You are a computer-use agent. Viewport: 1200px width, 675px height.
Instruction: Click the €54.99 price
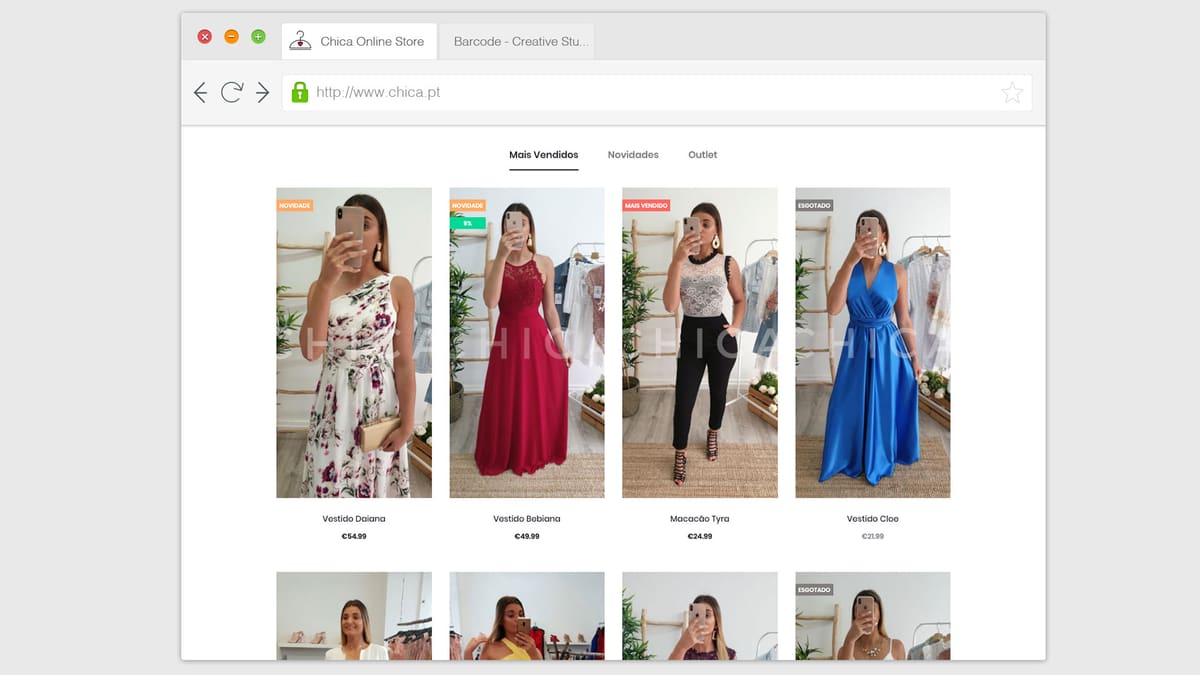(x=354, y=537)
